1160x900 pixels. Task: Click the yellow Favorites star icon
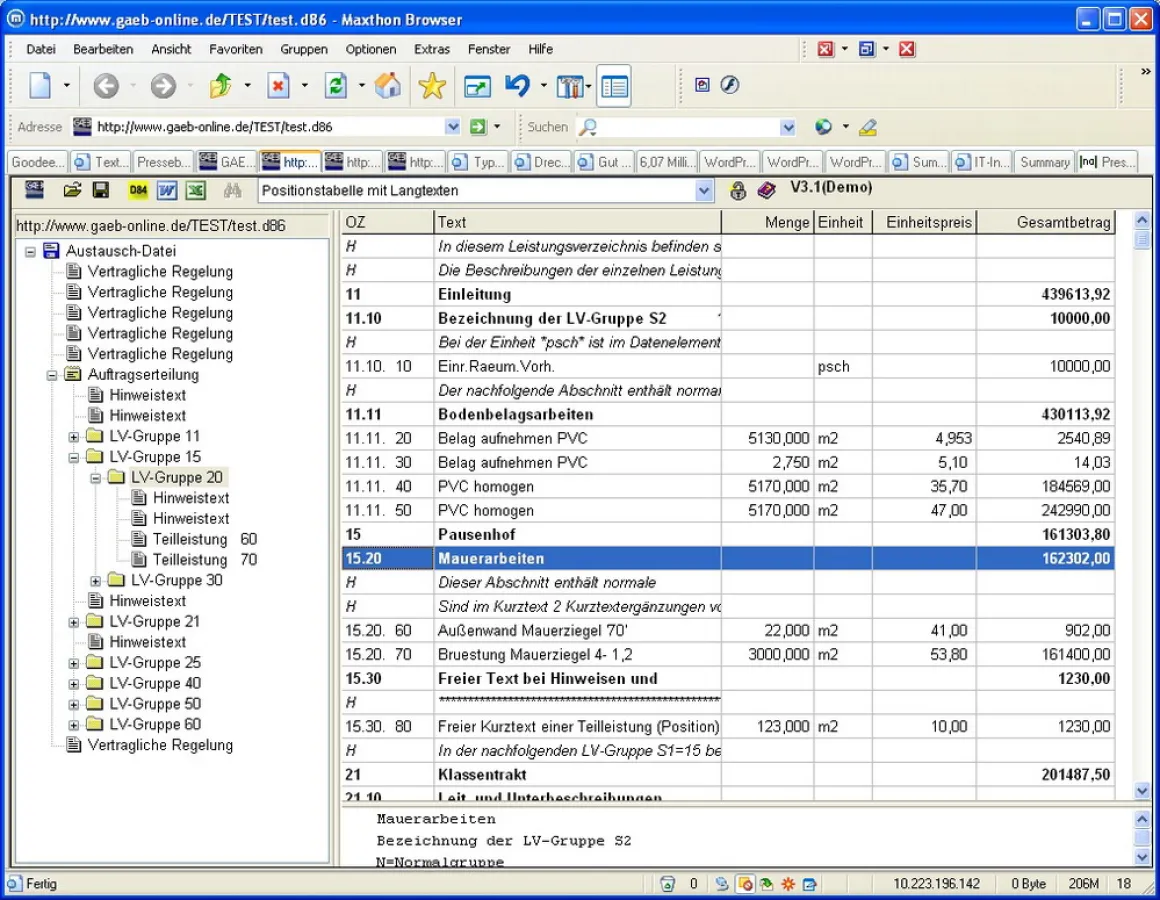point(431,87)
